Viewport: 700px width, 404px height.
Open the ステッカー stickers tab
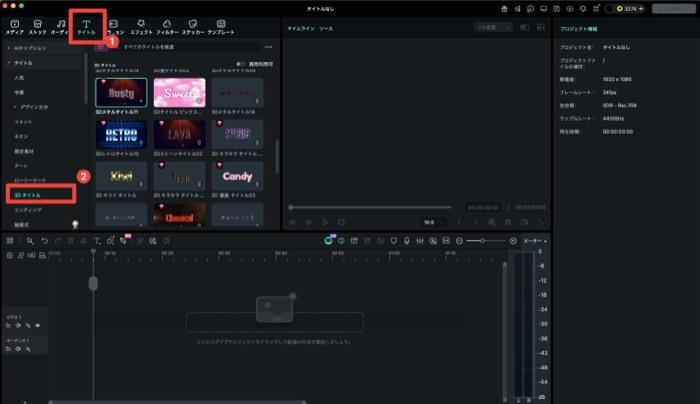coord(193,27)
